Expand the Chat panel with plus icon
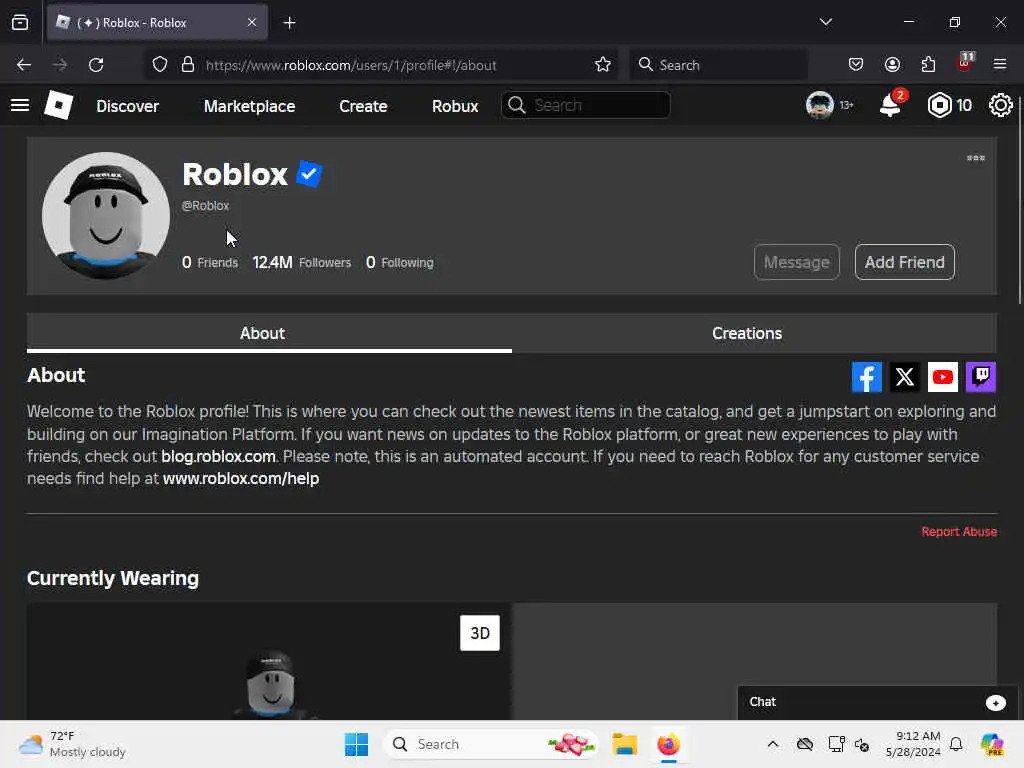 coord(995,702)
